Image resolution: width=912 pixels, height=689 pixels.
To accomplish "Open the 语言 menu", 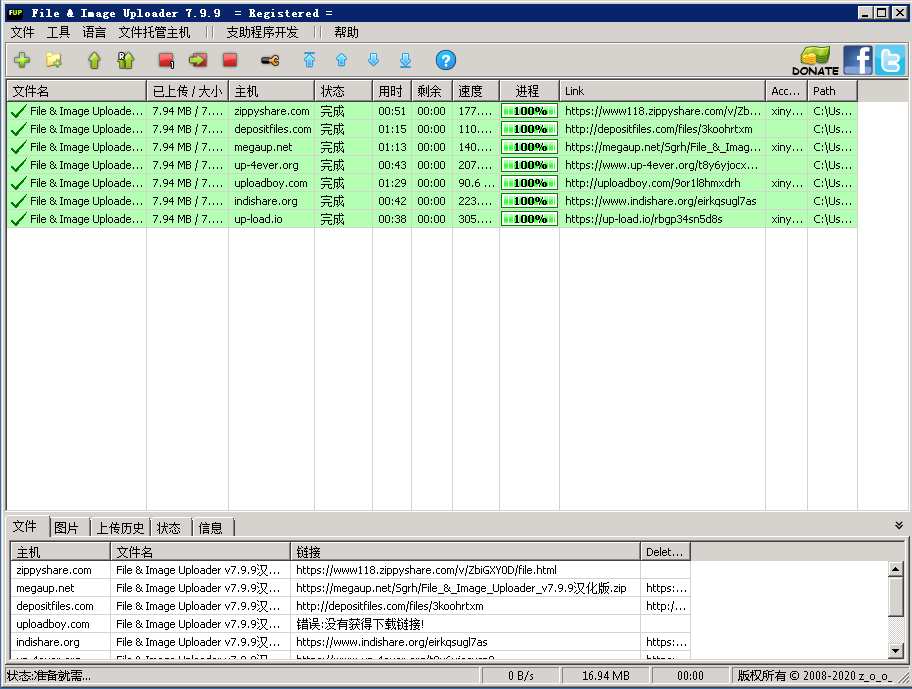I will 94,33.
